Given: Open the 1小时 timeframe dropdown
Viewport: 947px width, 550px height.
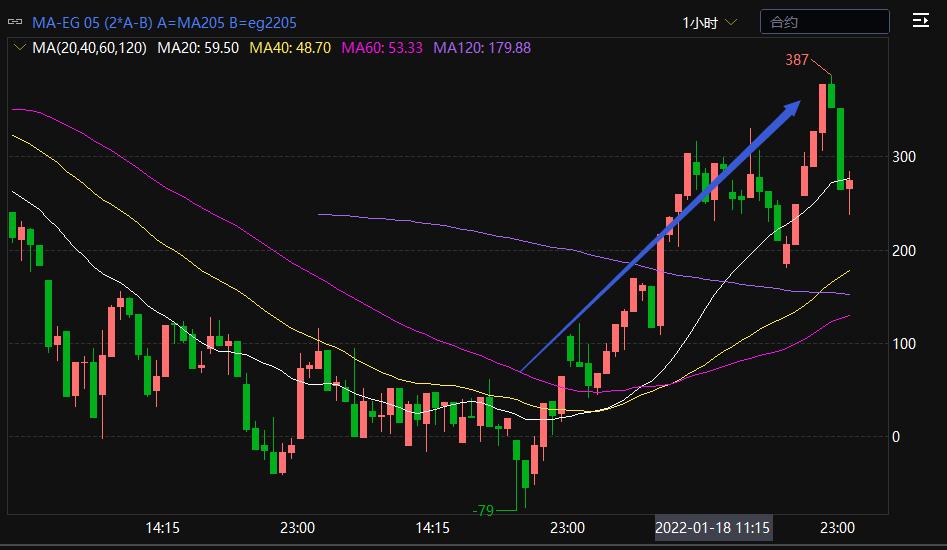Looking at the screenshot, I should [x=710, y=23].
